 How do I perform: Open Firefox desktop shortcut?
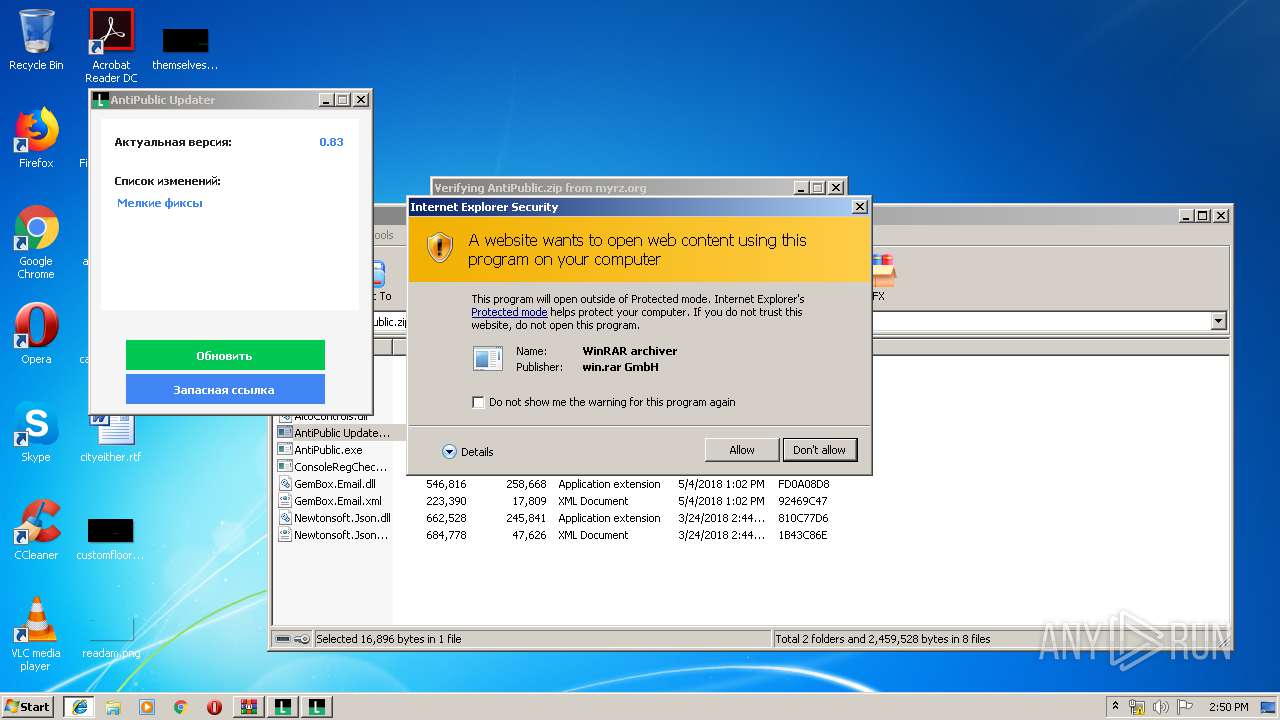[36, 138]
